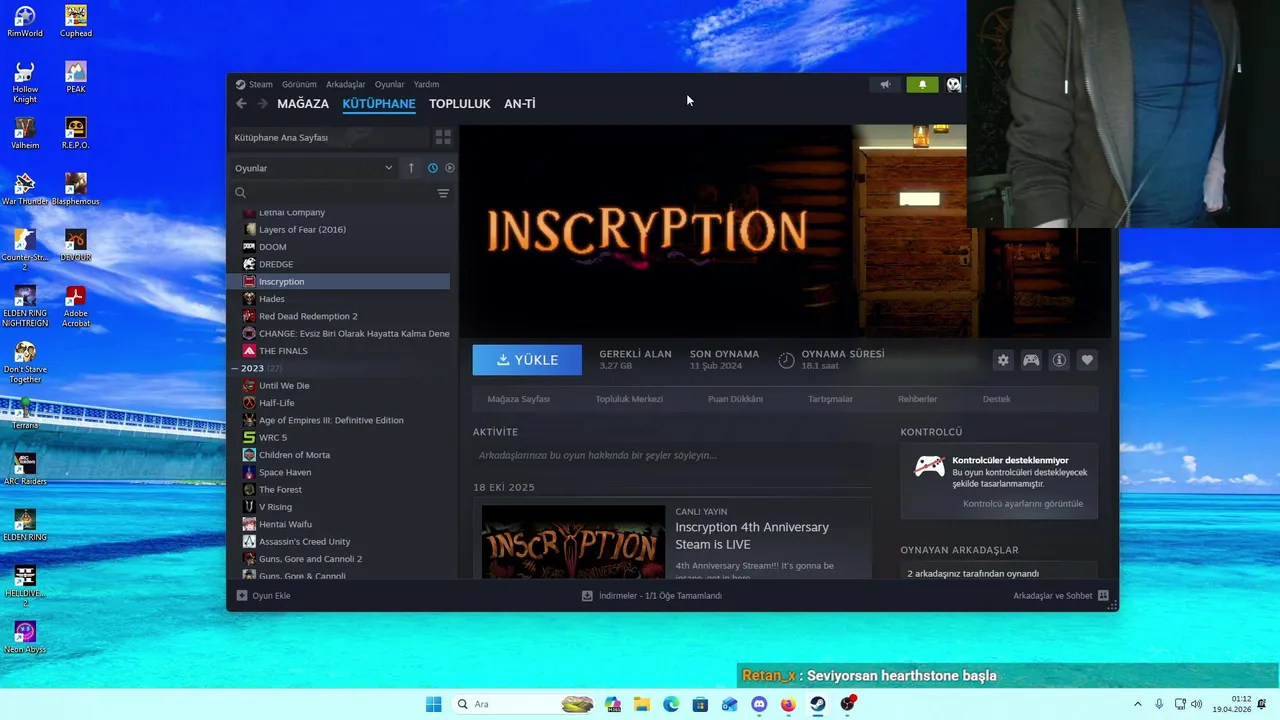Open File Explorer from the taskbar
The height and width of the screenshot is (720, 1280).
(642, 704)
